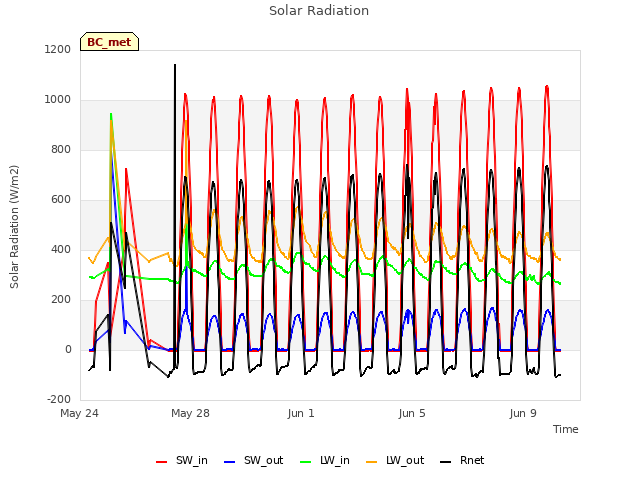
Task: Click the blue SW_out legend color marker
Action: pyautogui.click(x=230, y=462)
